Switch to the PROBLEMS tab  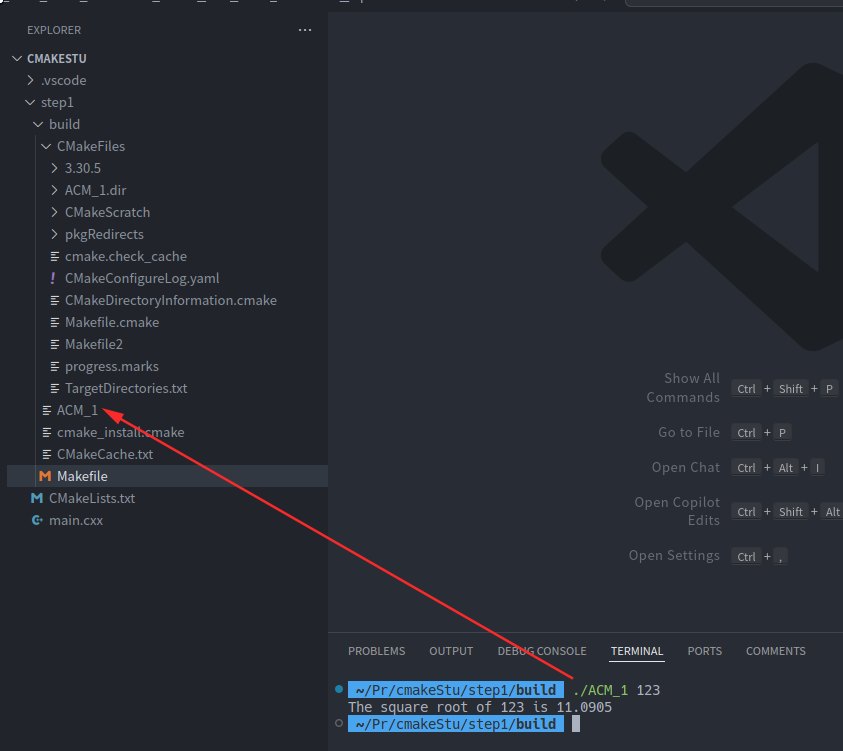coord(376,651)
